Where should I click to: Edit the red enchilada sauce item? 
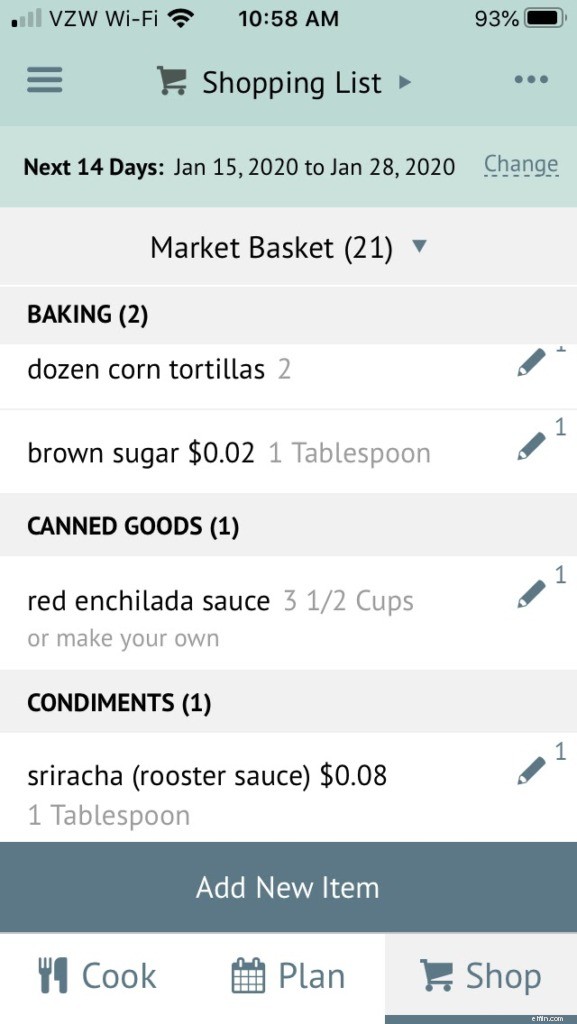click(531, 593)
